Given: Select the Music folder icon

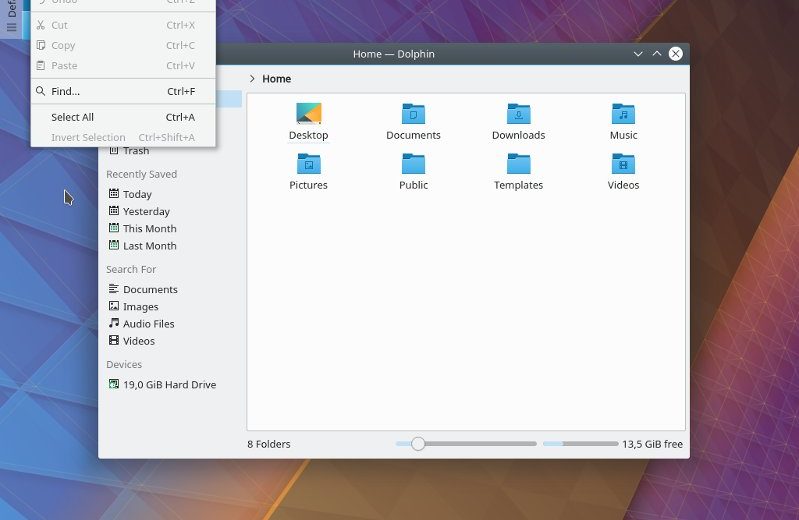Looking at the screenshot, I should 623,114.
